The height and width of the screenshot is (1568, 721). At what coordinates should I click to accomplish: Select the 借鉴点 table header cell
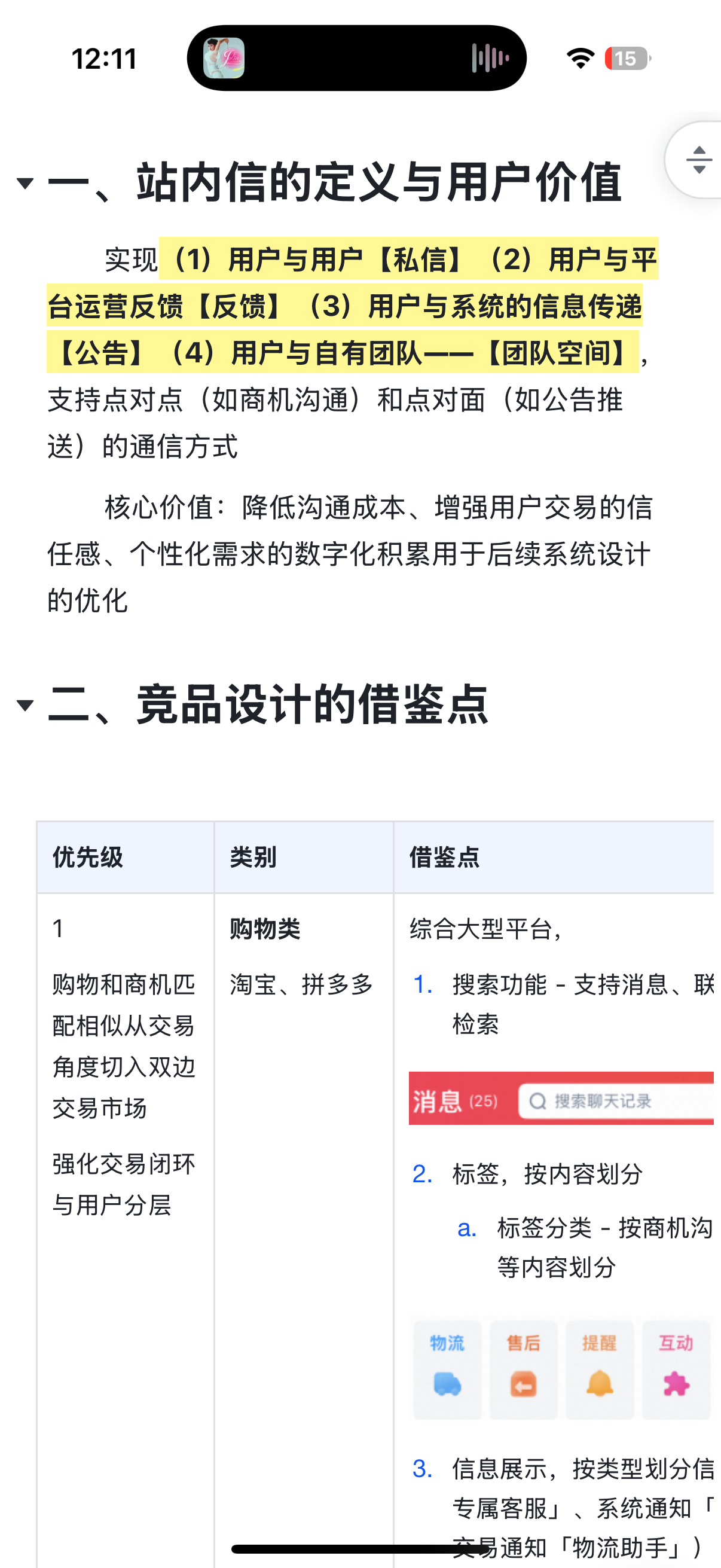click(x=554, y=857)
